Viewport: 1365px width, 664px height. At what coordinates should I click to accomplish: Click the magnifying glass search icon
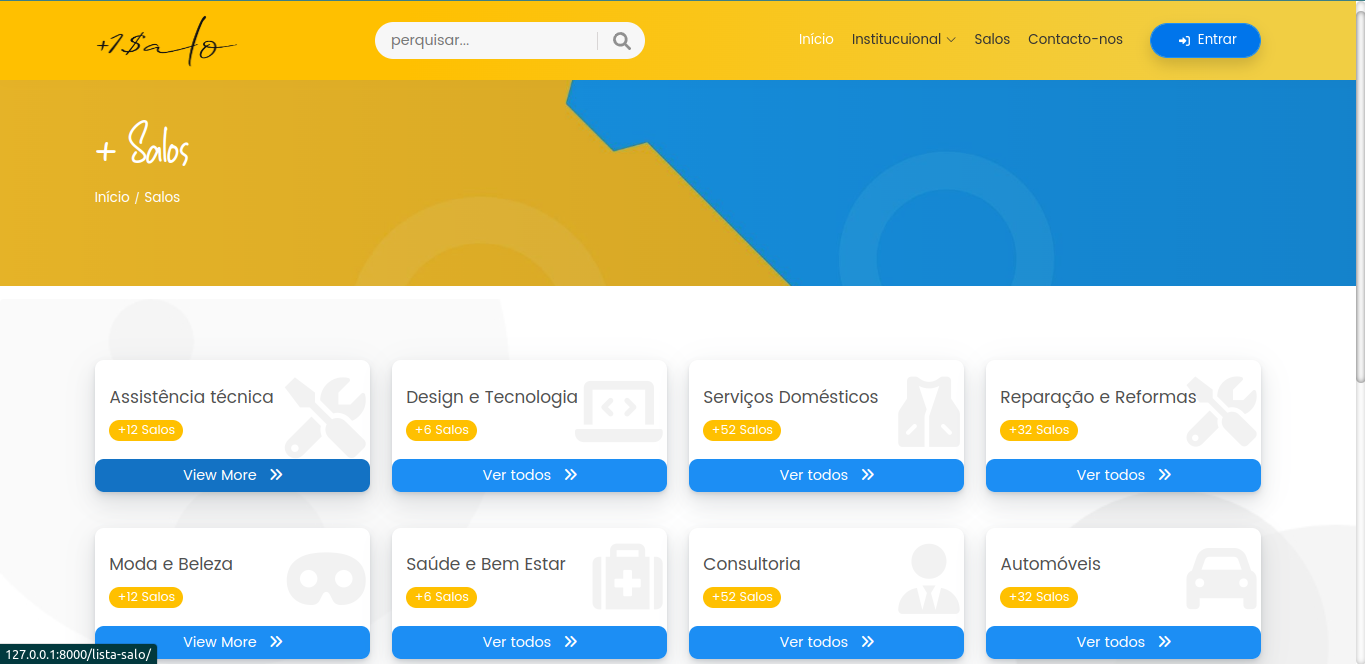(621, 41)
